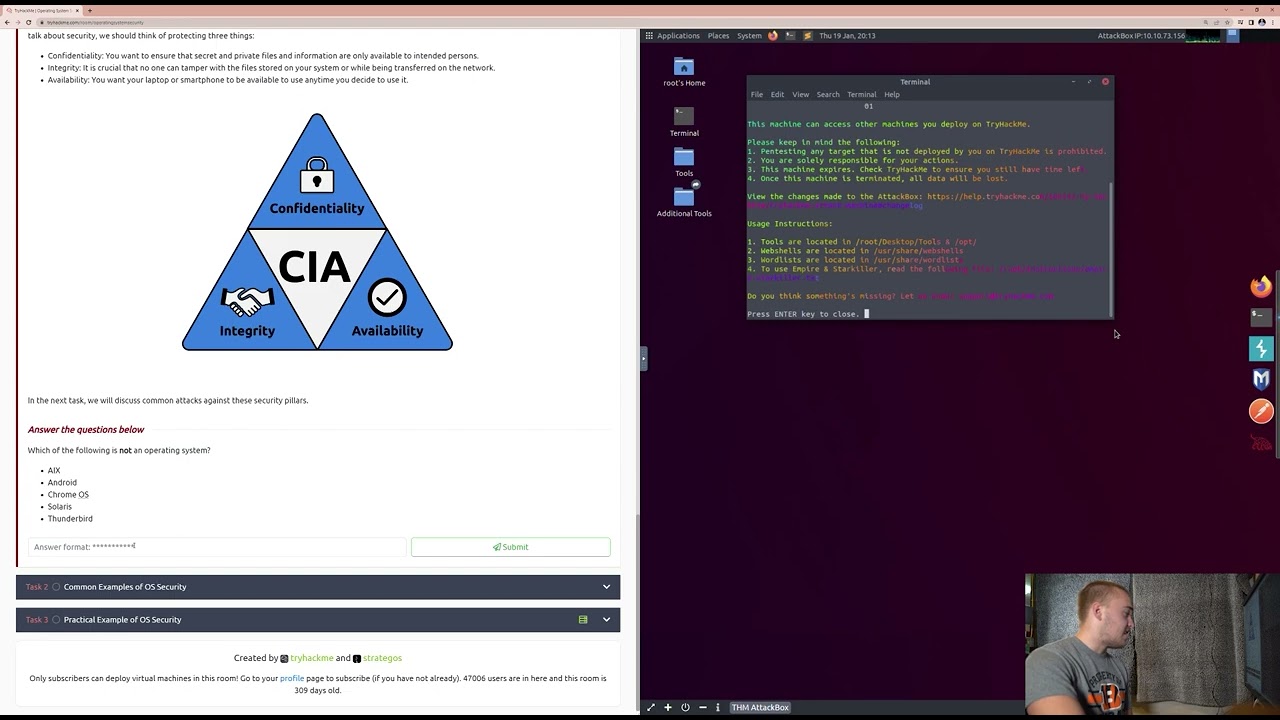Select the AIX list item

pos(54,471)
